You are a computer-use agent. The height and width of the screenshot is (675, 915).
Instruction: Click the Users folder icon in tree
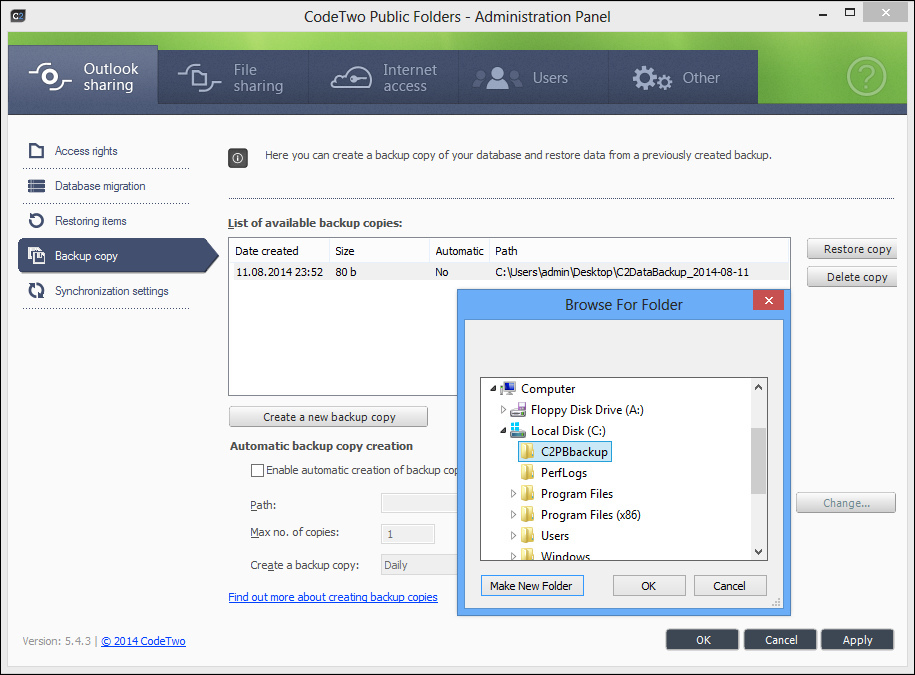(x=528, y=536)
